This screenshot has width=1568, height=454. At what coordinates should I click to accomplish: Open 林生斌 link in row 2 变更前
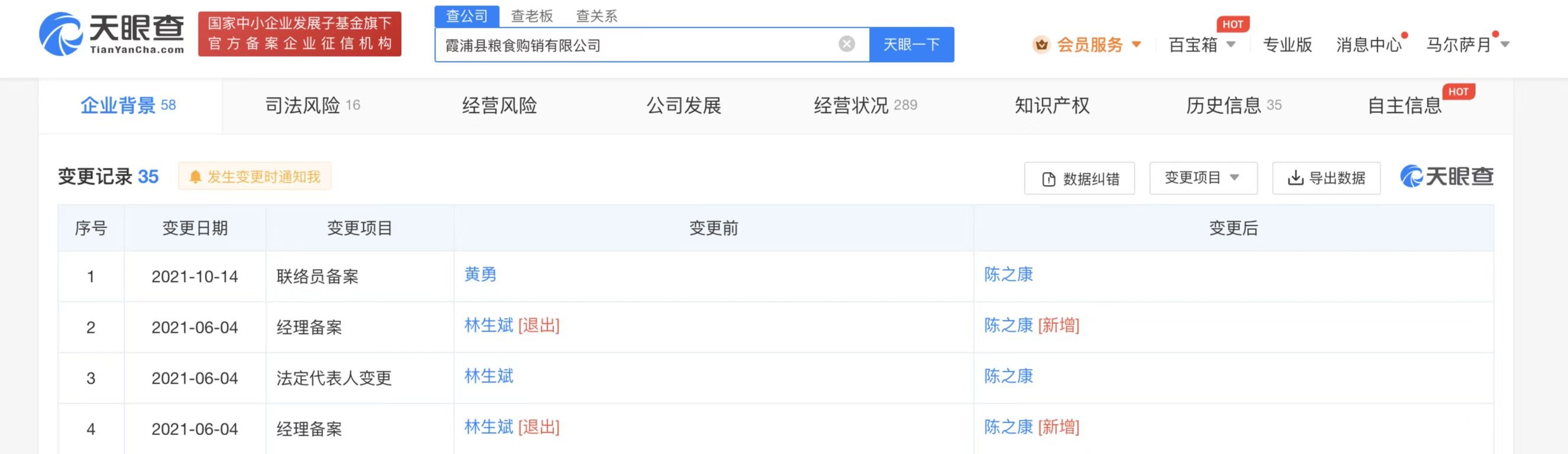pyautogui.click(x=489, y=325)
